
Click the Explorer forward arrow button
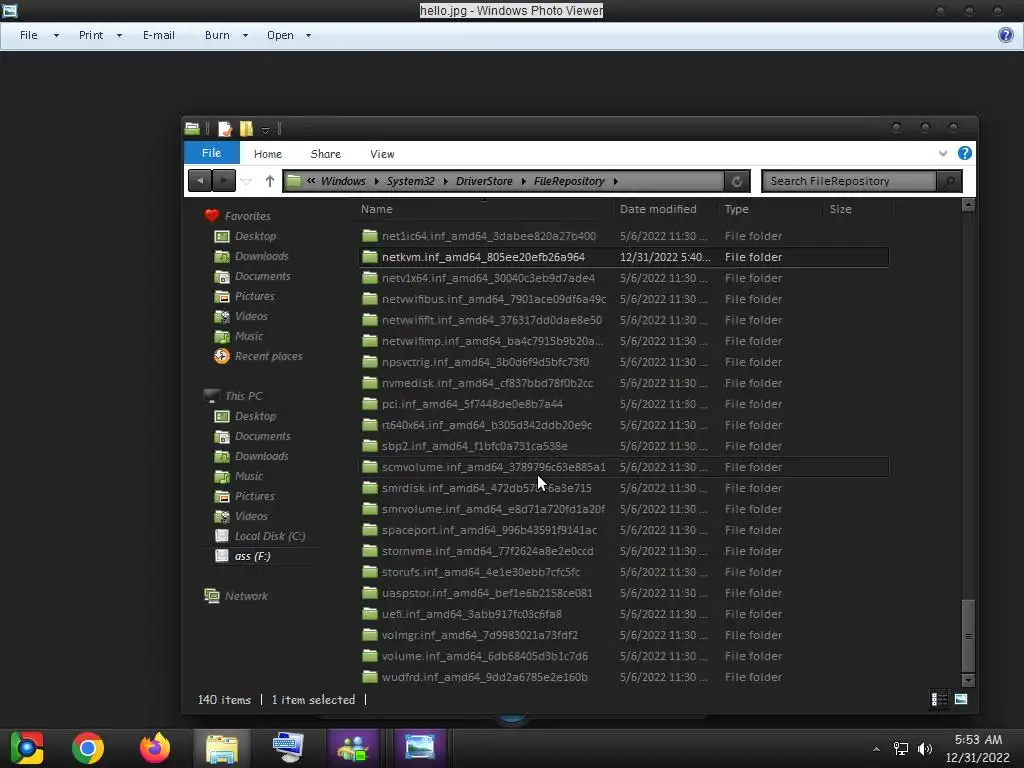click(223, 181)
